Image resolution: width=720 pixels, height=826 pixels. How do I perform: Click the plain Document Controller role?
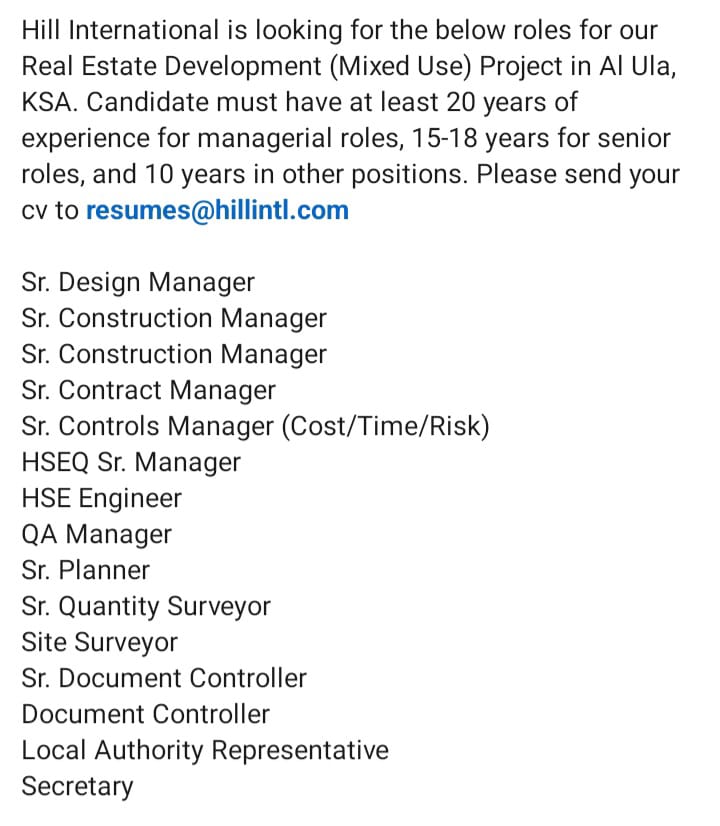(x=145, y=715)
